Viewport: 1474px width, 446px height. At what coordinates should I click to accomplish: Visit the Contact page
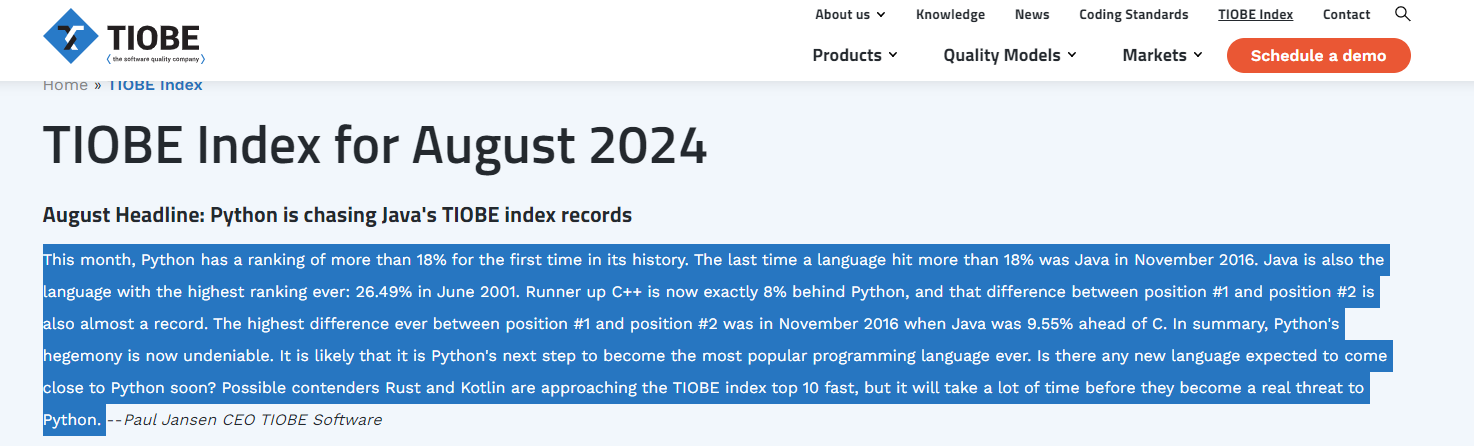coord(1346,14)
